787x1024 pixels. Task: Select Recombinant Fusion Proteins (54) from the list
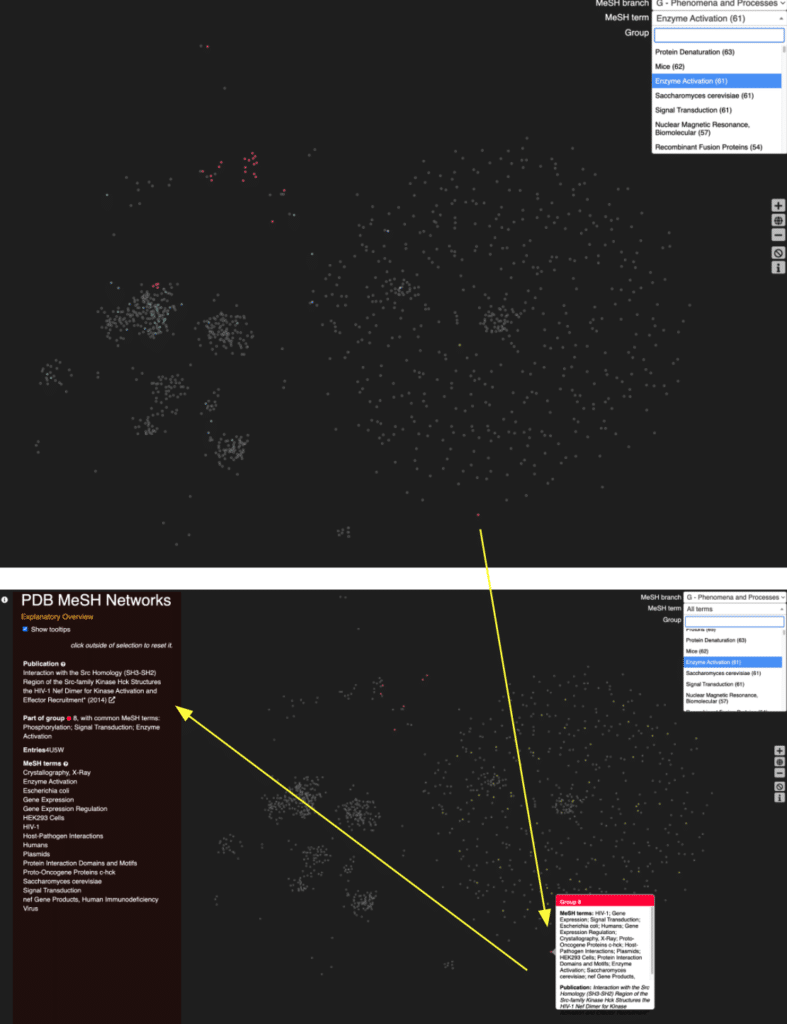tap(709, 147)
